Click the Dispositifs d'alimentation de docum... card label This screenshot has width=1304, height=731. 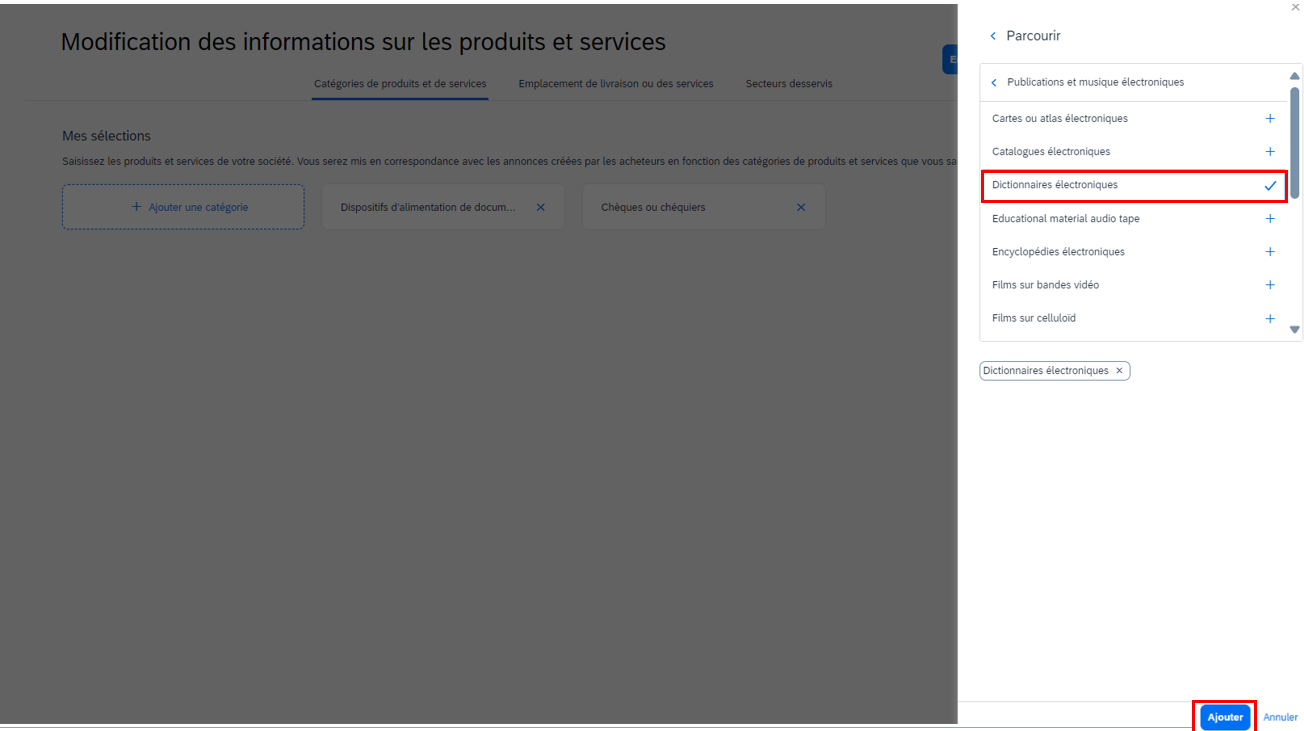tap(428, 207)
